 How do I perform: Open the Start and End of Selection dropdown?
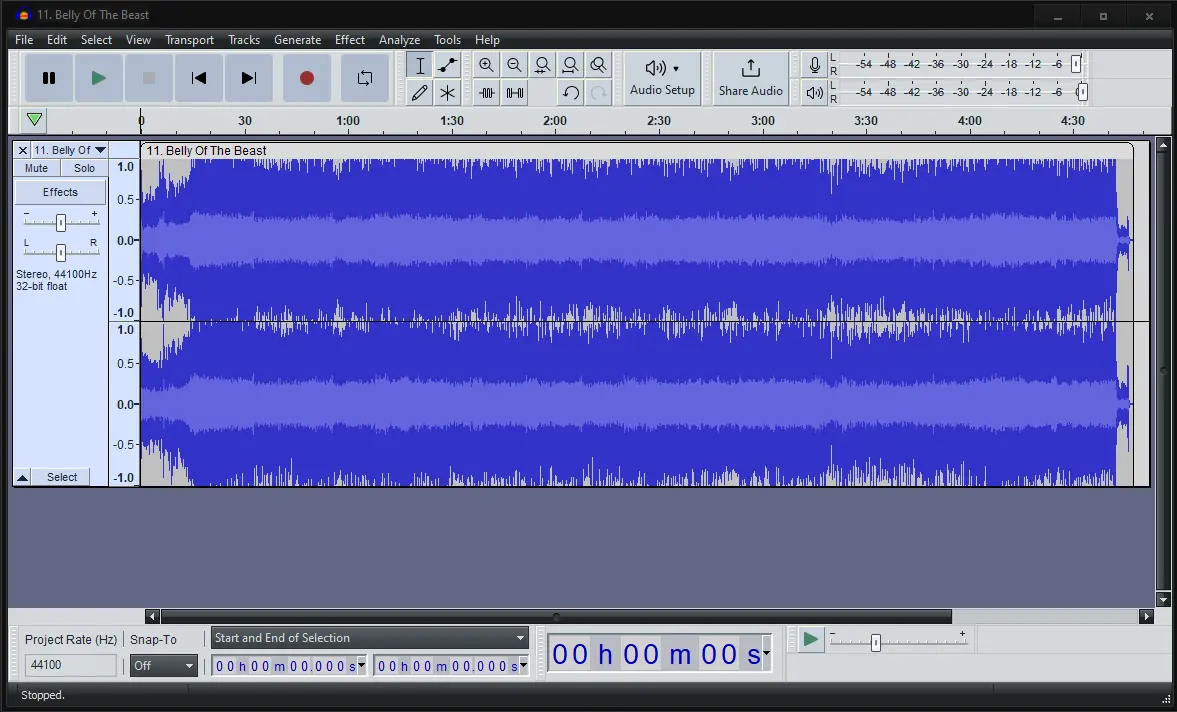369,638
